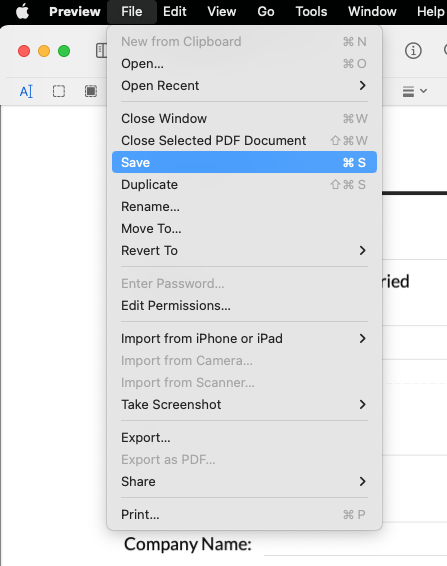
Task: Open the Help menu
Action: coord(431,12)
